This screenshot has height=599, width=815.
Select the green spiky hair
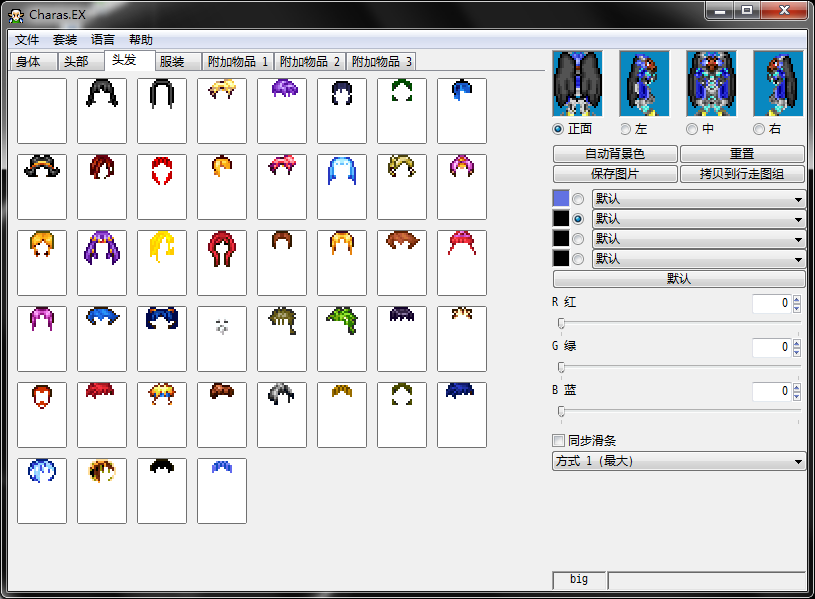coord(342,338)
